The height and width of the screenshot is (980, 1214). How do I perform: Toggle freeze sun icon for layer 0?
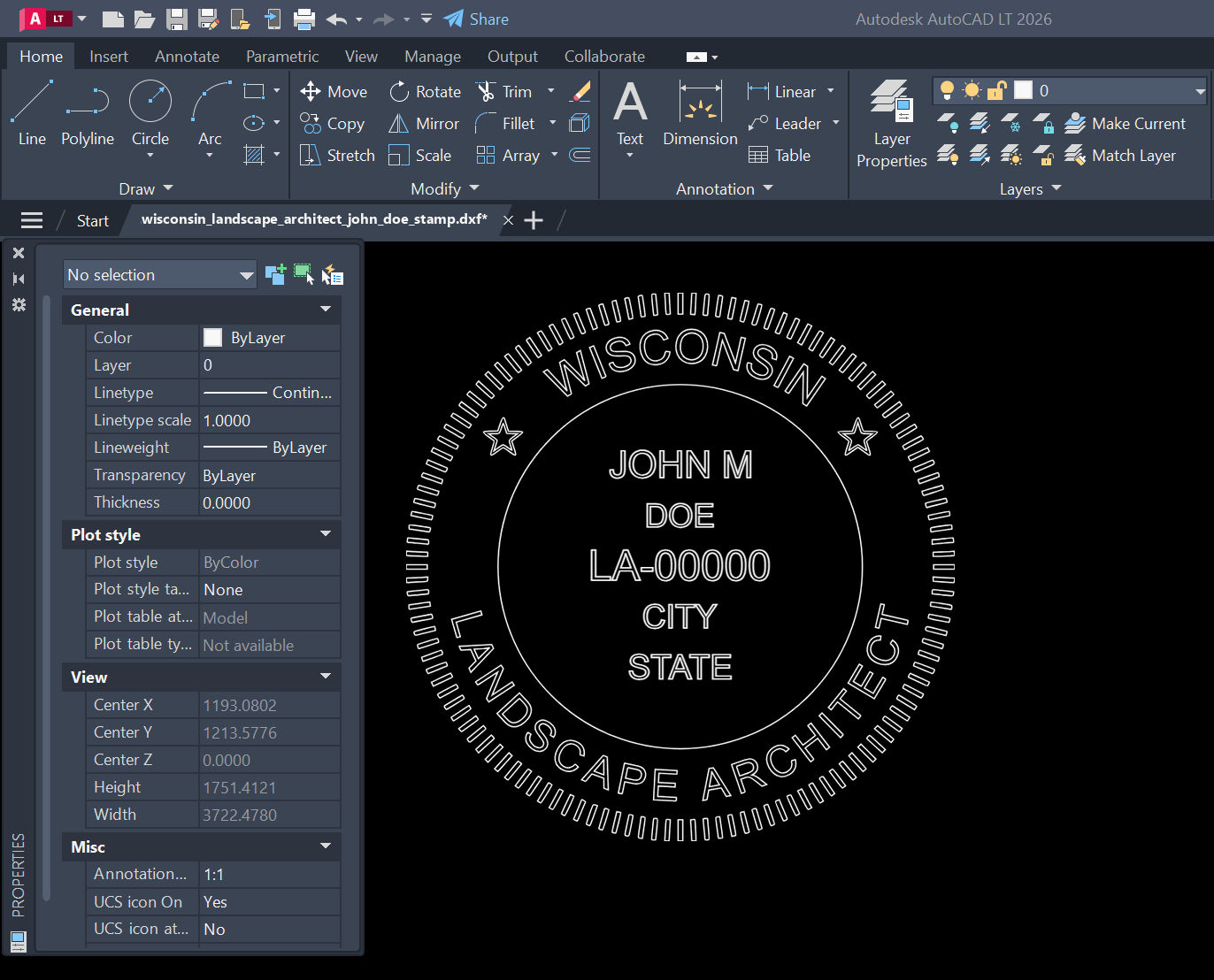972,90
